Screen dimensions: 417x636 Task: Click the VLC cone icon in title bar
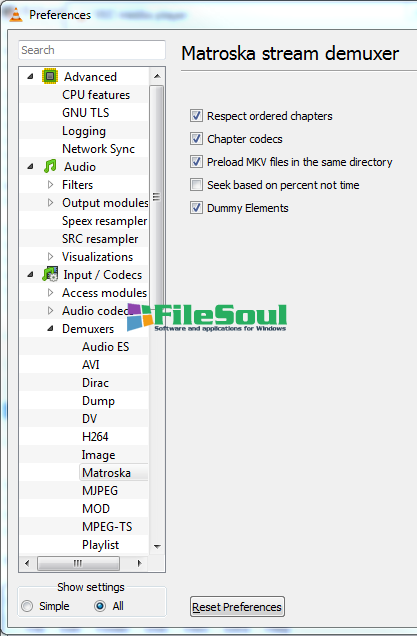[15, 14]
